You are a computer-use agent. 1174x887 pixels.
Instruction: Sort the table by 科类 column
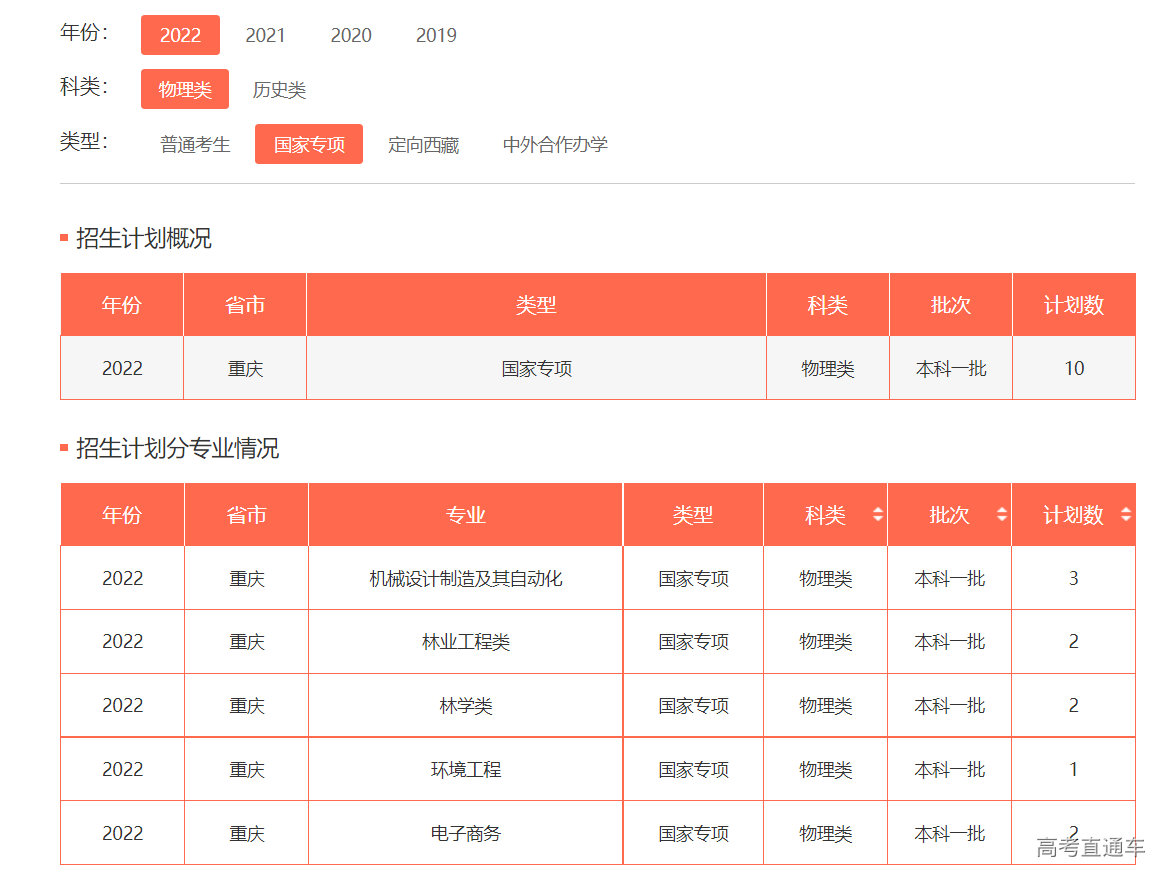click(826, 514)
